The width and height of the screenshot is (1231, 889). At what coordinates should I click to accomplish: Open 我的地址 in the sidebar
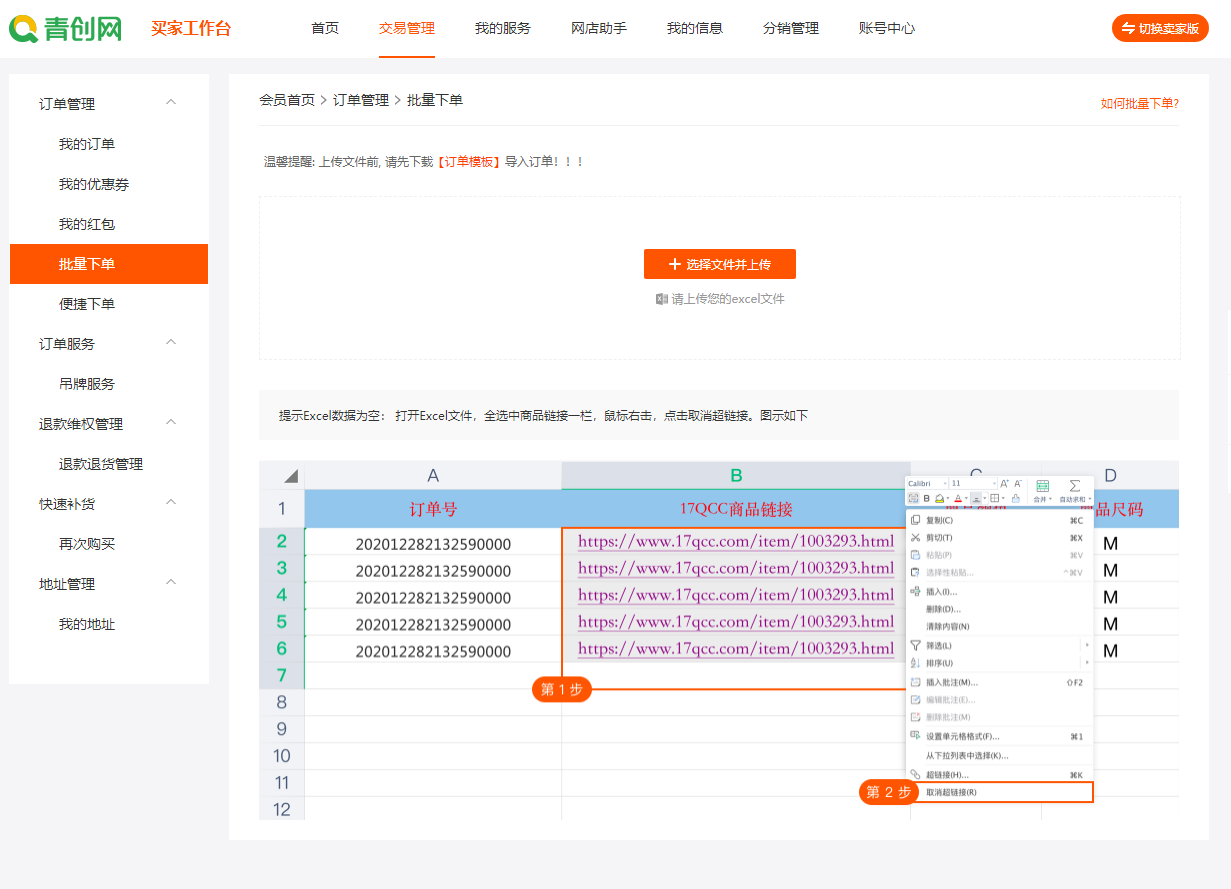87,624
